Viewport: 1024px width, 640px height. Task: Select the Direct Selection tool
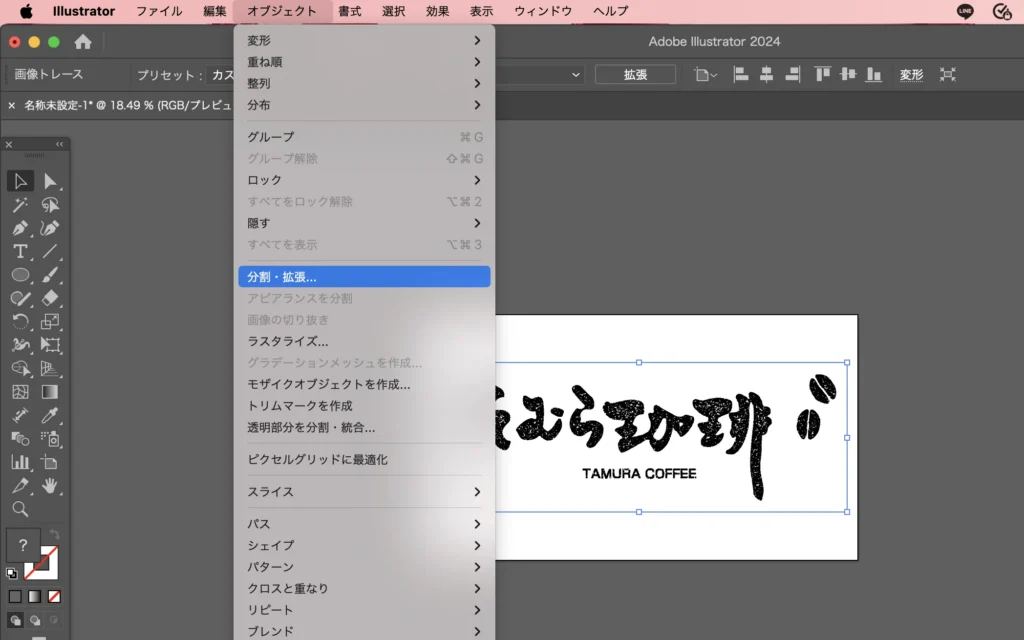(x=50, y=181)
